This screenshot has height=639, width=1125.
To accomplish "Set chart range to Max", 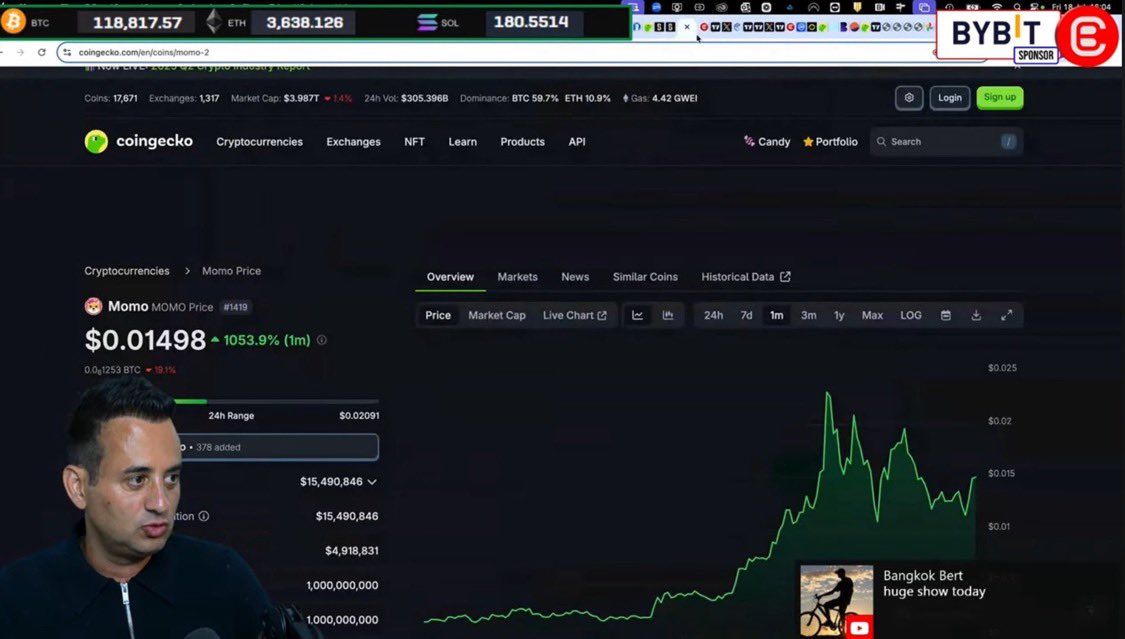I will (872, 315).
